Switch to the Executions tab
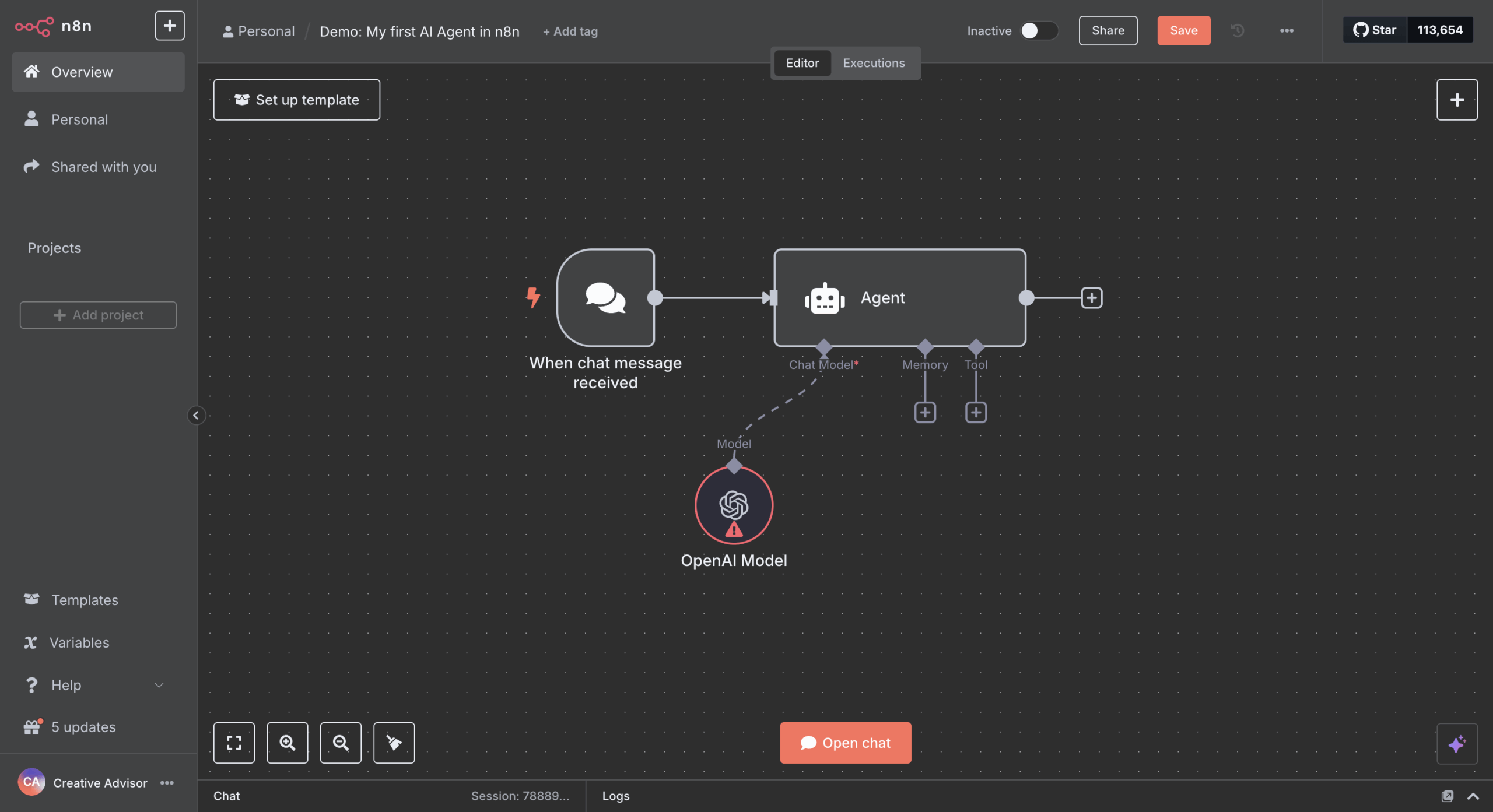Viewport: 1493px width, 812px height. pos(874,63)
